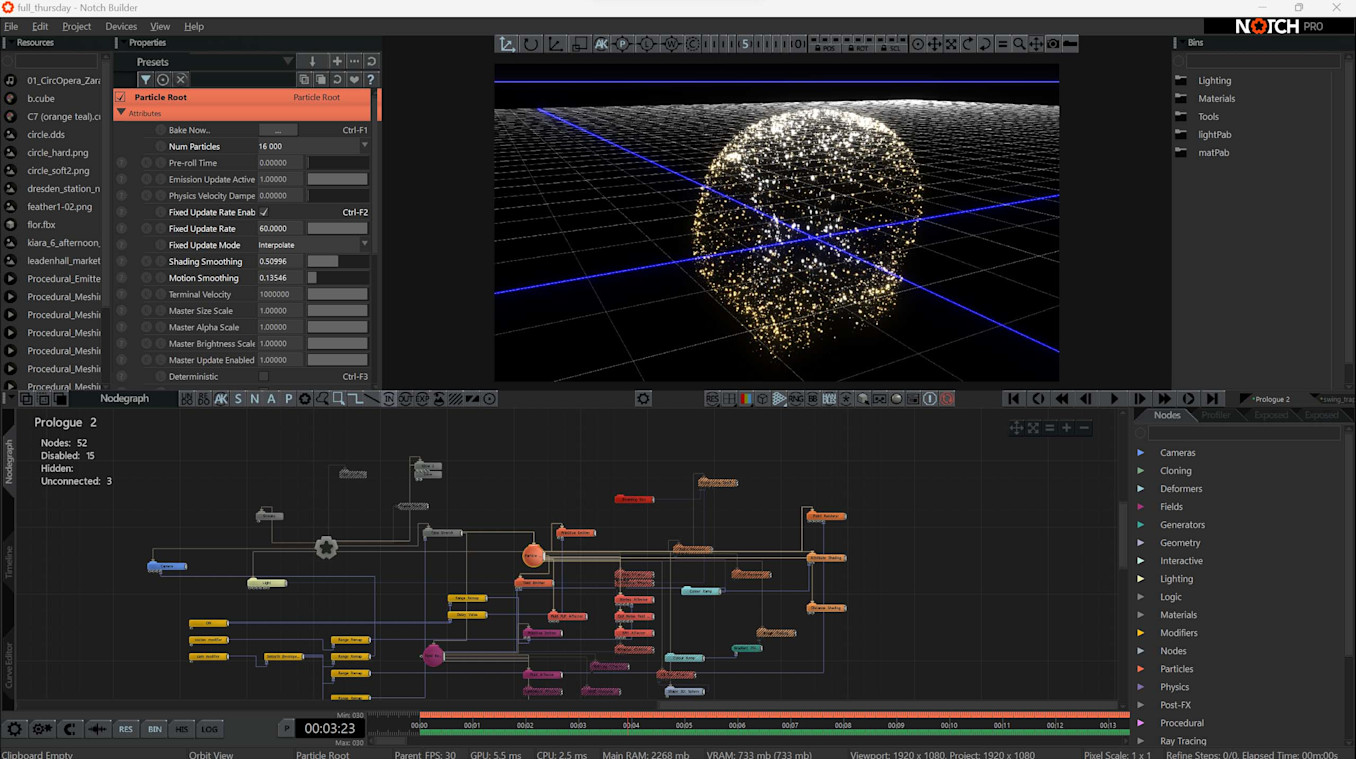
Task: Open the Project menu
Action: 76,26
